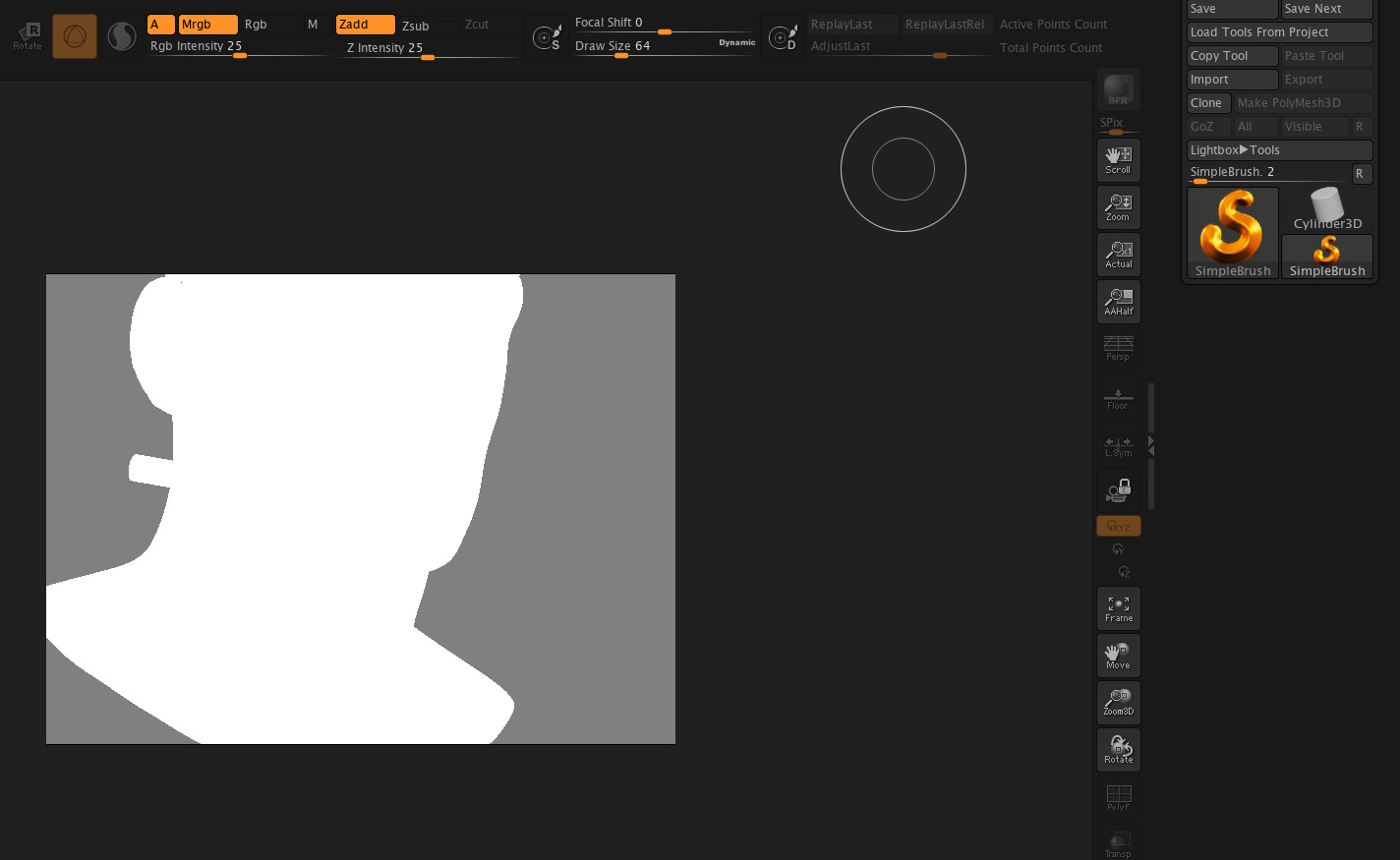Toggle the Zadd sculpting mode
The image size is (1400, 860).
click(365, 24)
